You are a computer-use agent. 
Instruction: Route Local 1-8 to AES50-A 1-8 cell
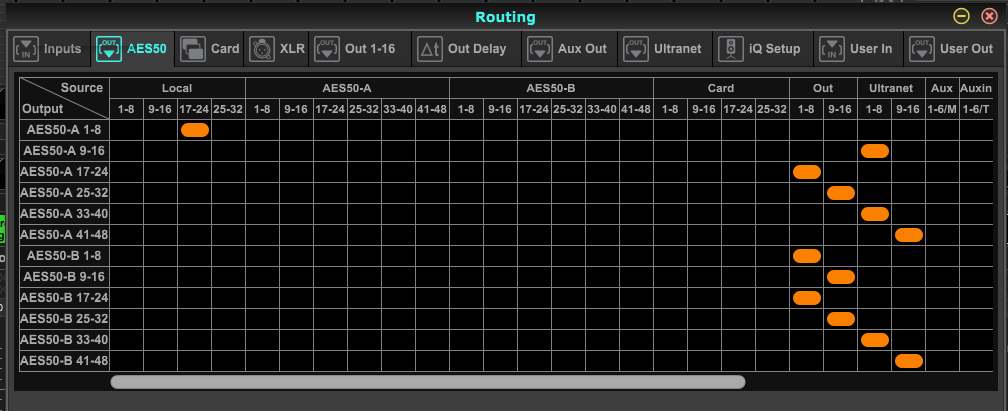click(127, 130)
